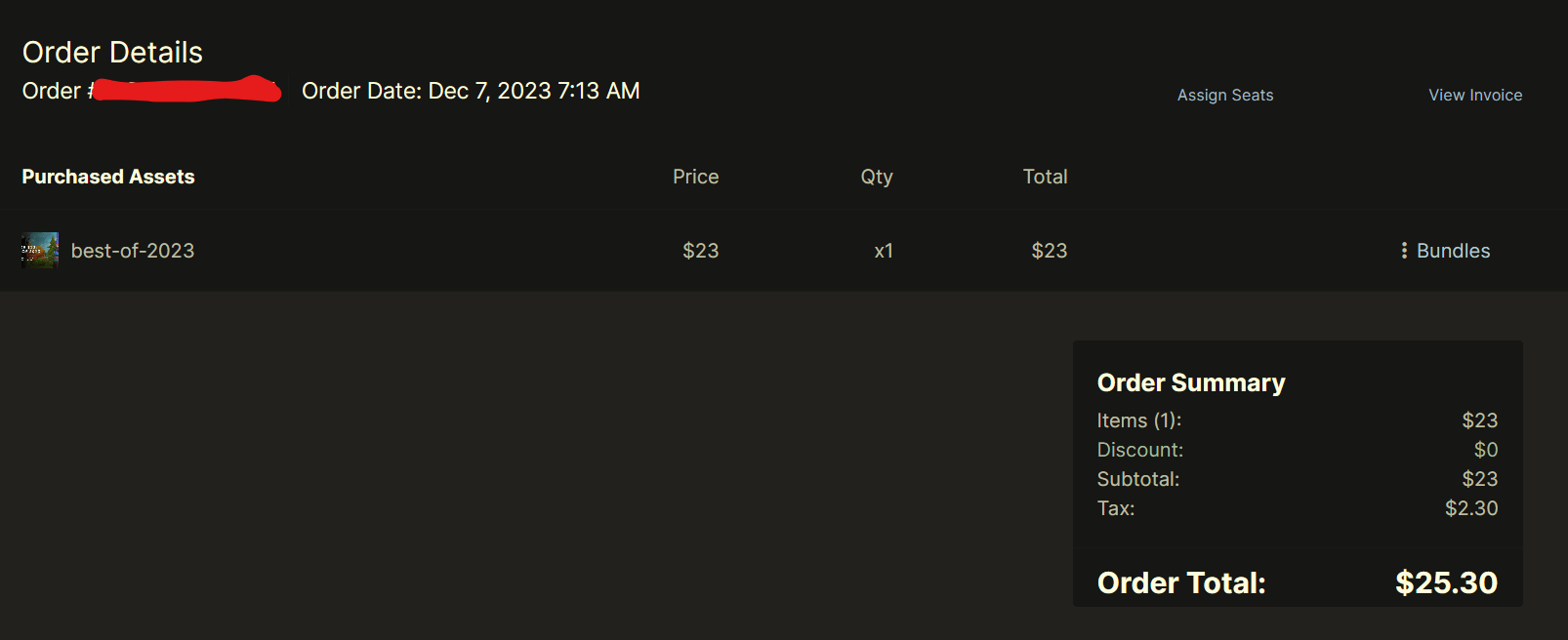Click the $25.30 order total amount
1568x640 pixels.
pyautogui.click(x=1446, y=582)
